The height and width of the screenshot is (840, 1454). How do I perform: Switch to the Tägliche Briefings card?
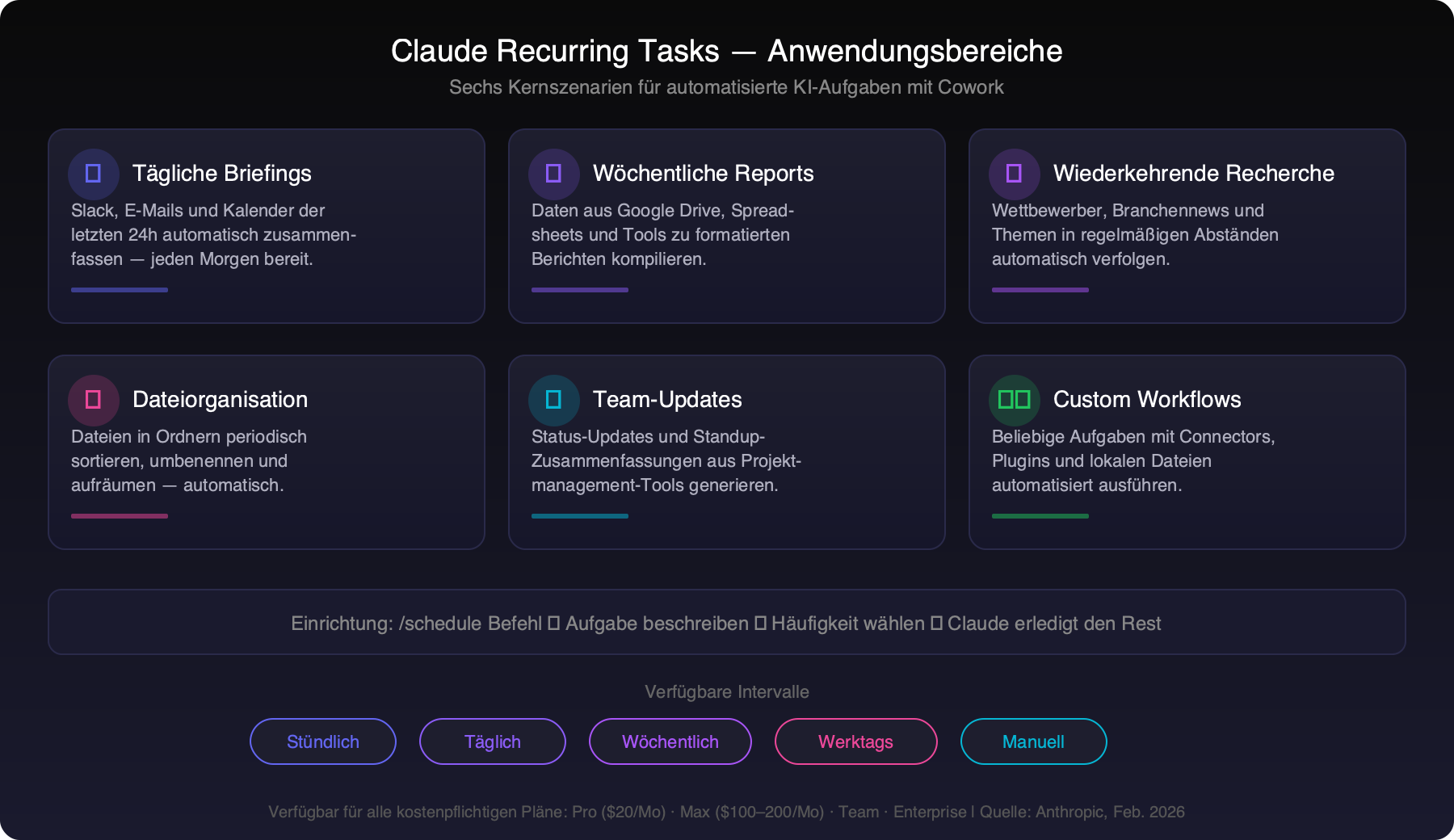tap(267, 227)
